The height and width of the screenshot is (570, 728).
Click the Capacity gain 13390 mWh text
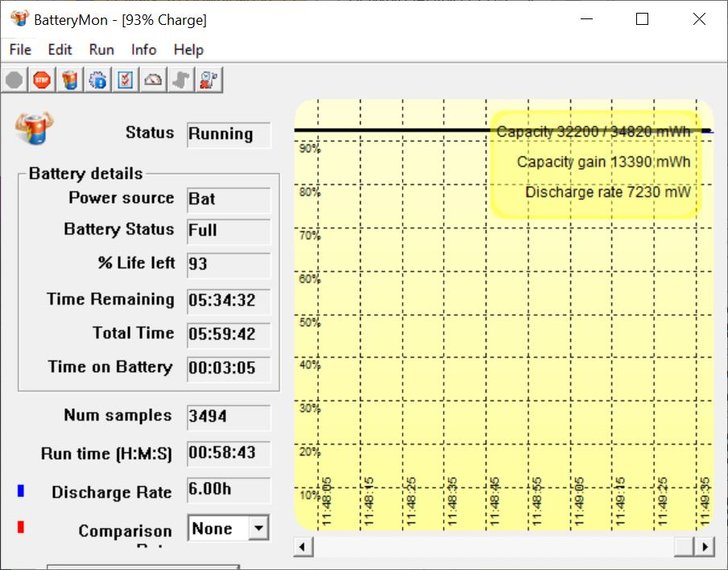click(604, 162)
